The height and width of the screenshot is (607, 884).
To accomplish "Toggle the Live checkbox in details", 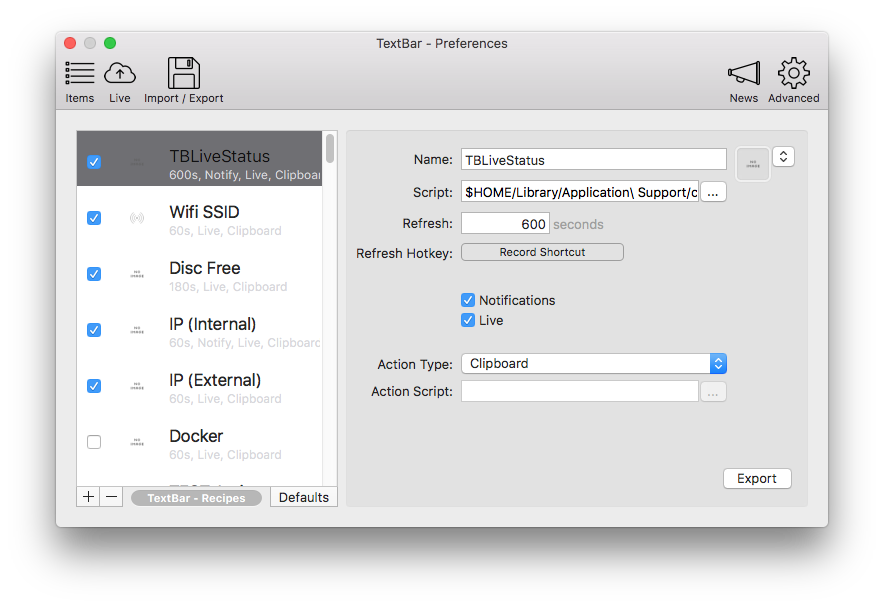I will coord(468,320).
